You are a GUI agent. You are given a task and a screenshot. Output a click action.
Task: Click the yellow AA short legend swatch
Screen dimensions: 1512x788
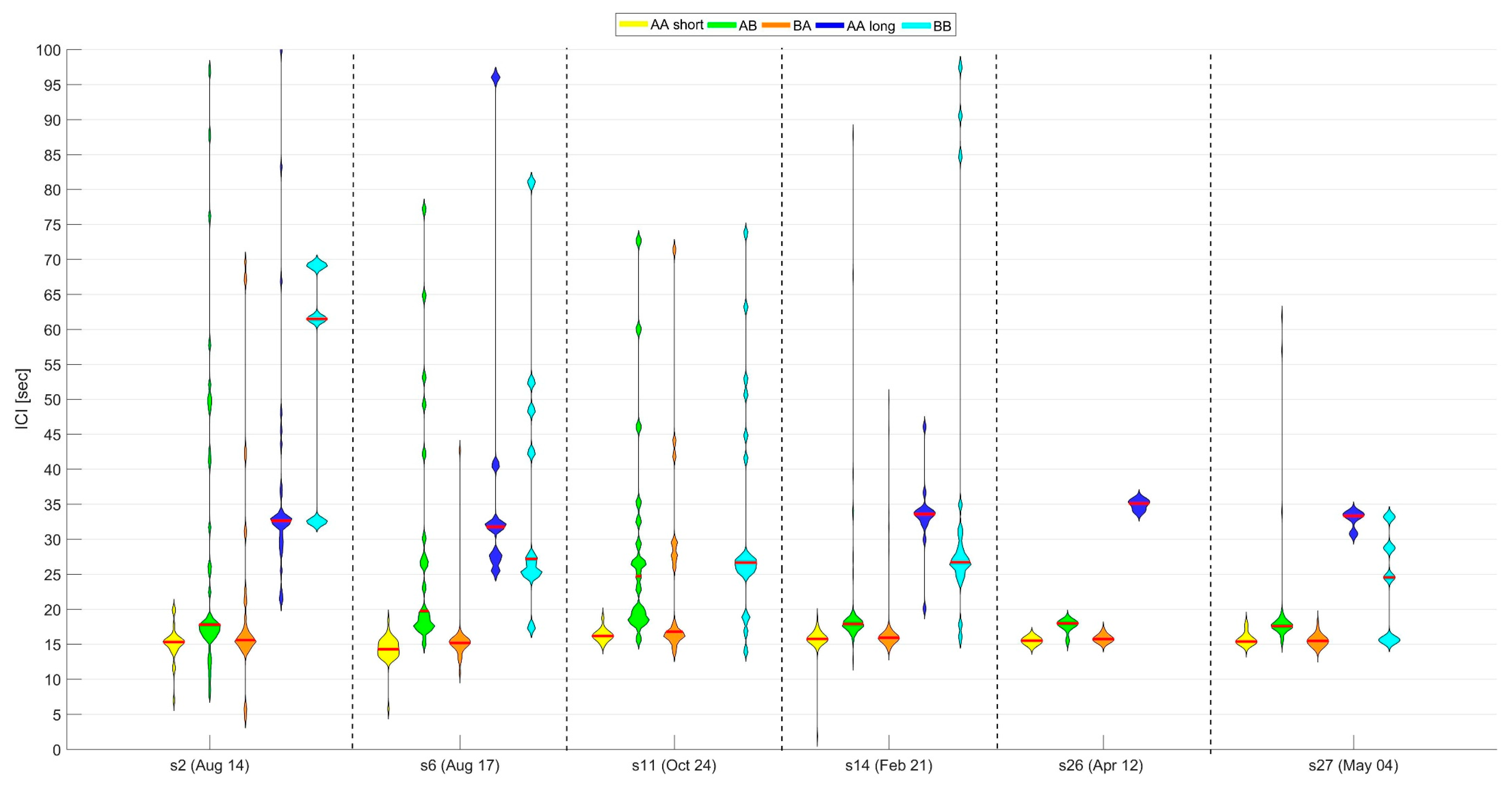[633, 25]
